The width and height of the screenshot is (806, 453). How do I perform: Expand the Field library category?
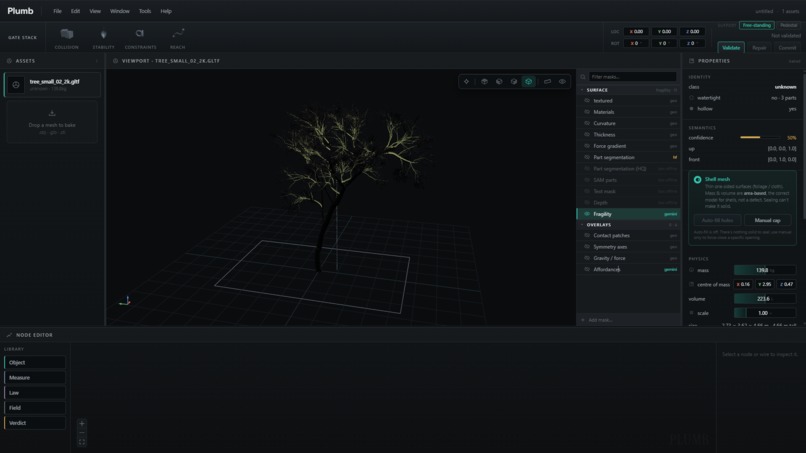(x=35, y=408)
